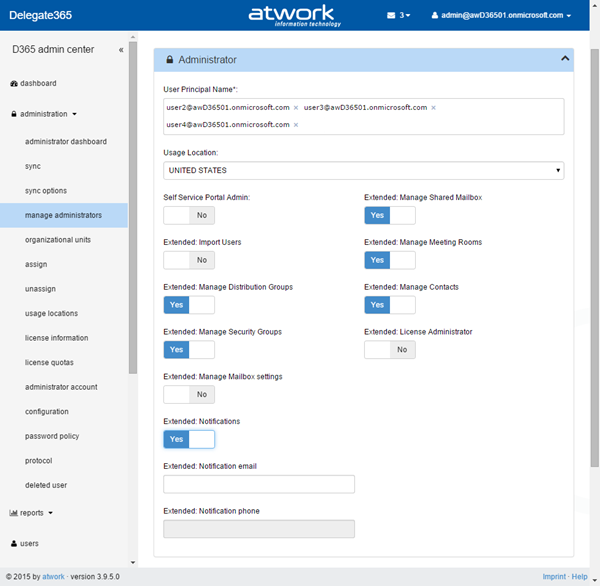600x586 pixels.
Task: Turn off Extended: Notifications switch
Action: (189, 439)
